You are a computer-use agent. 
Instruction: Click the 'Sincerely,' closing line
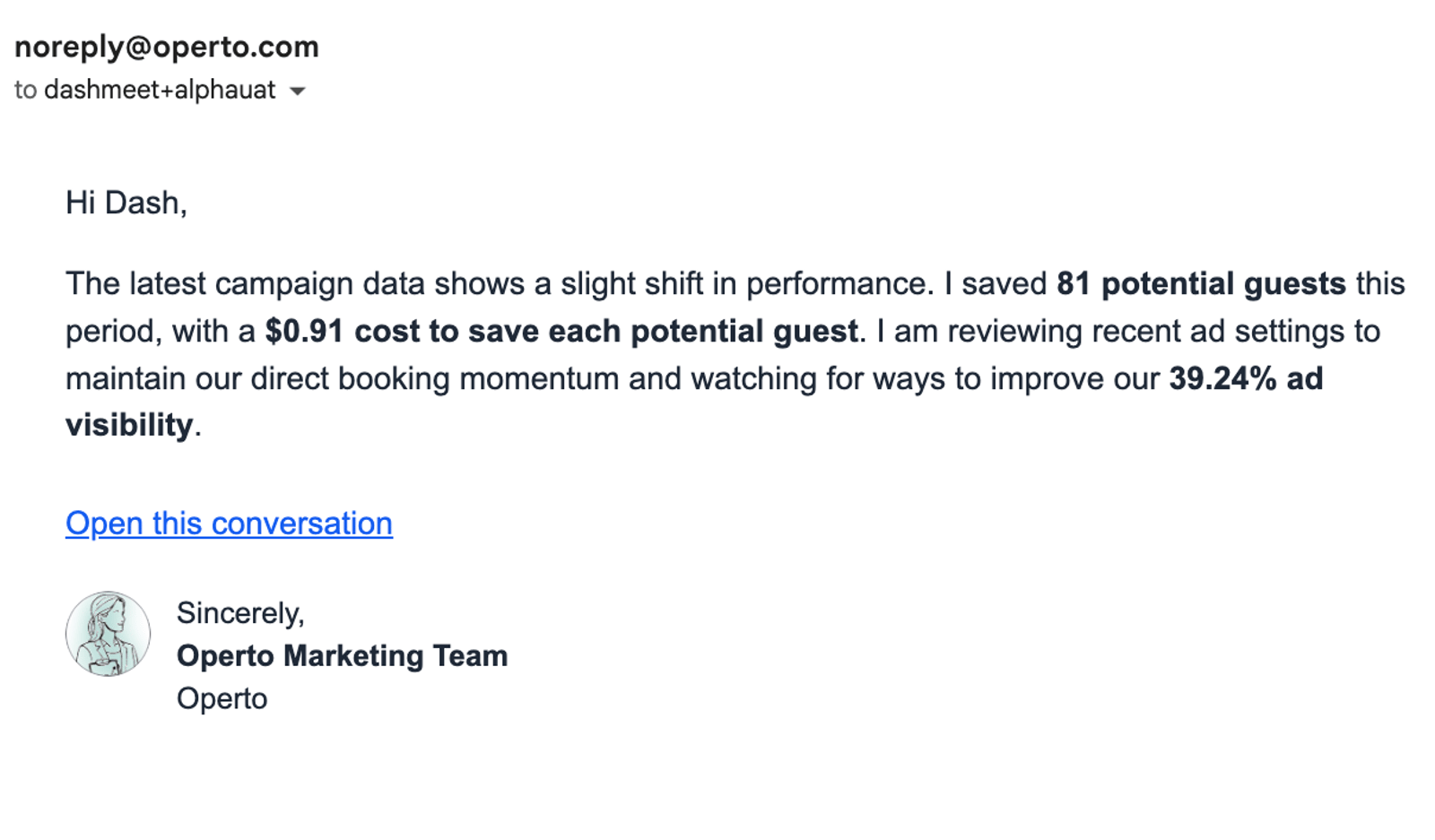[240, 613]
